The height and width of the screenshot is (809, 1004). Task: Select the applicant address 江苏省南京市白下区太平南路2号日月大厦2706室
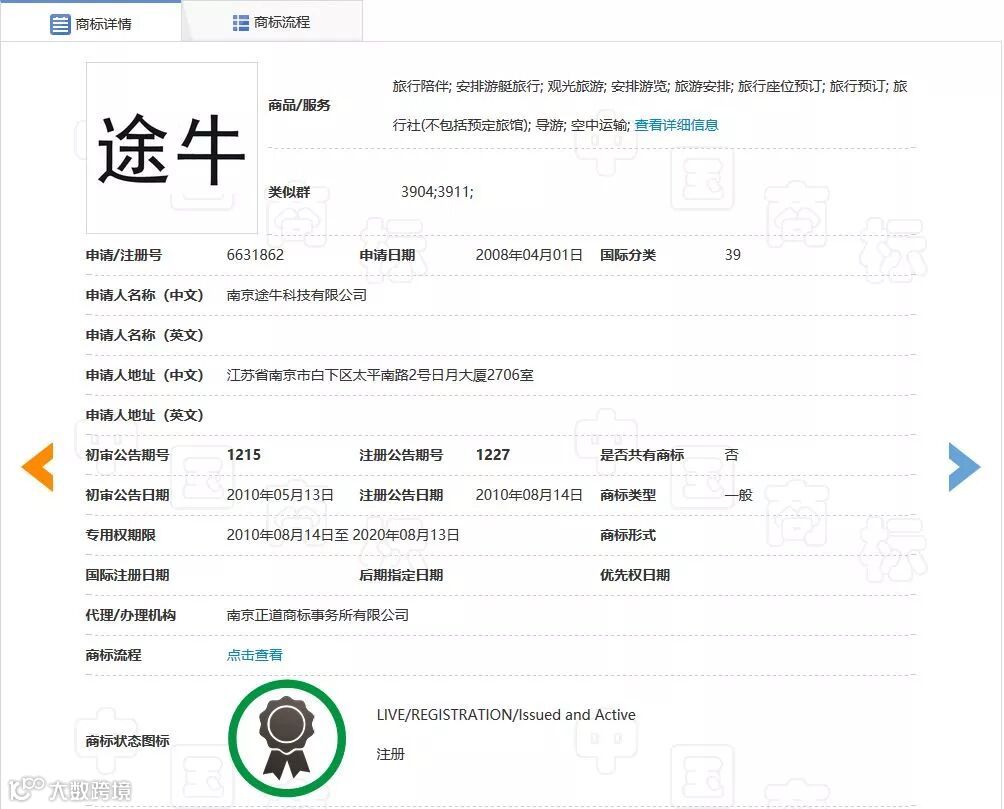pos(380,375)
